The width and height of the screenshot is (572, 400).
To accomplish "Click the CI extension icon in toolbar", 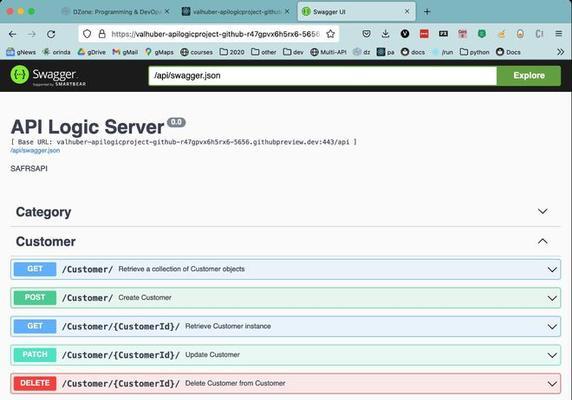I will point(540,34).
